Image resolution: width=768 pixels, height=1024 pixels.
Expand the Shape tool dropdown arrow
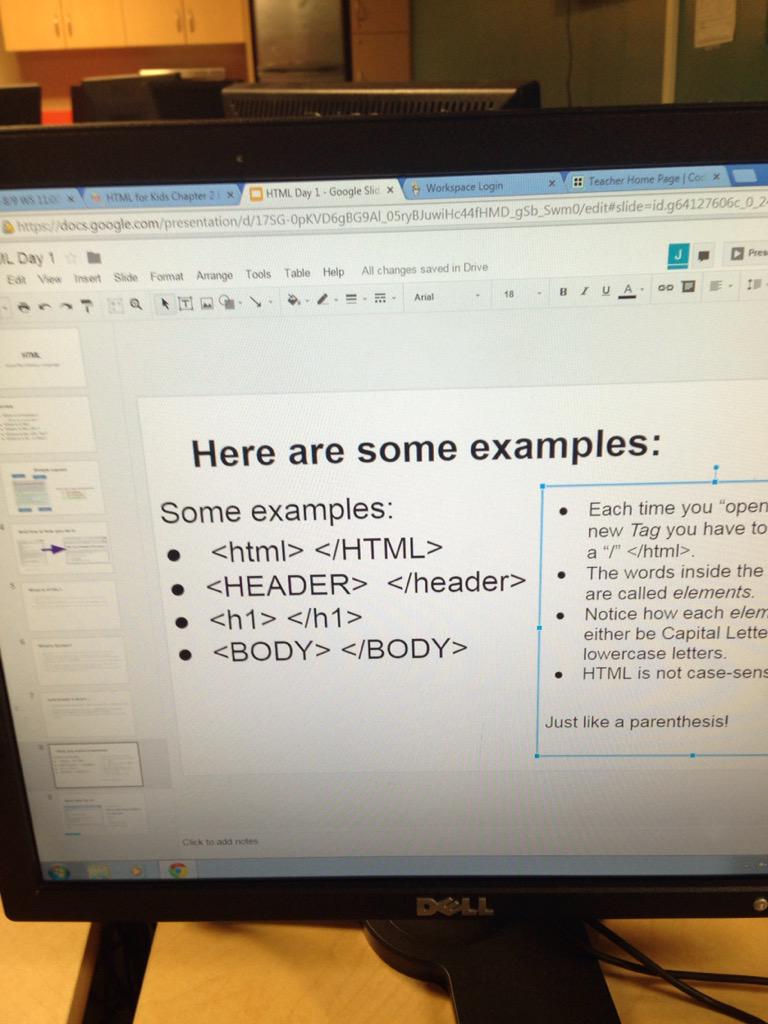(239, 302)
